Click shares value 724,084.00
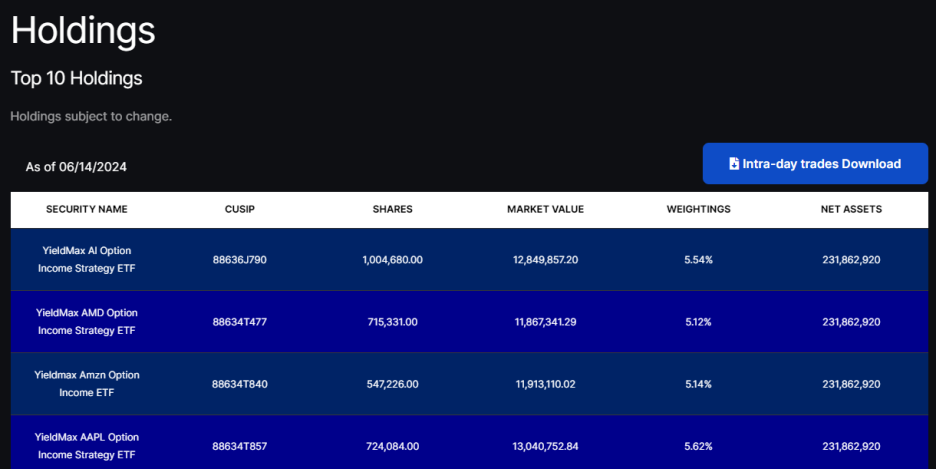 [393, 446]
